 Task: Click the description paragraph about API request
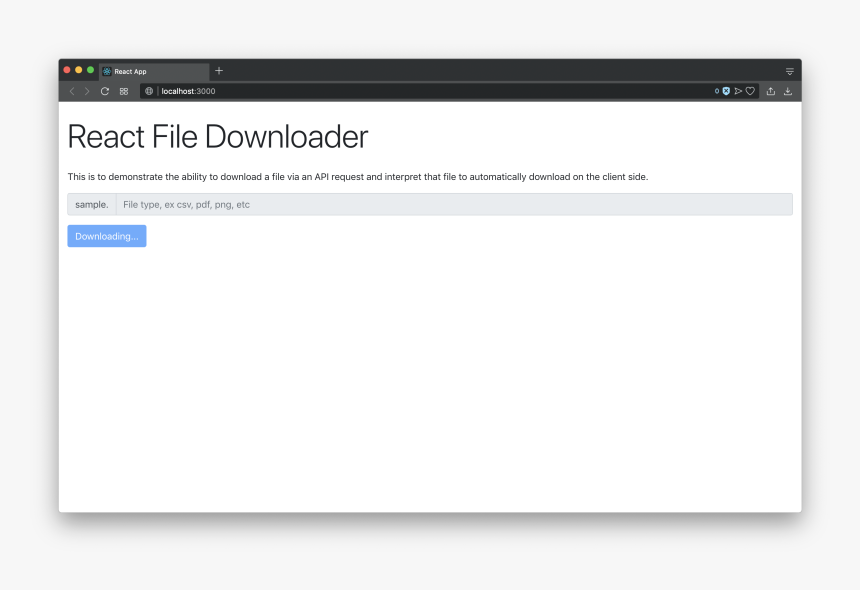(x=358, y=177)
